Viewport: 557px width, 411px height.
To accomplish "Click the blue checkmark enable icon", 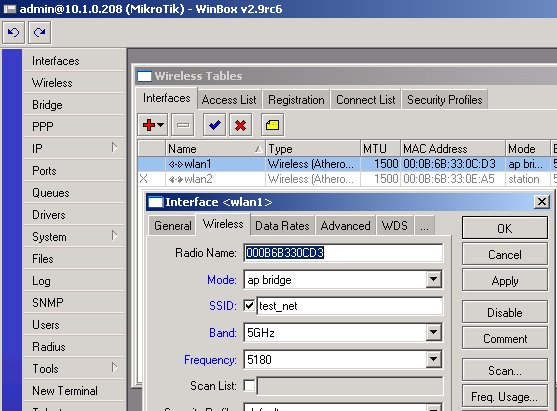I will pos(215,125).
